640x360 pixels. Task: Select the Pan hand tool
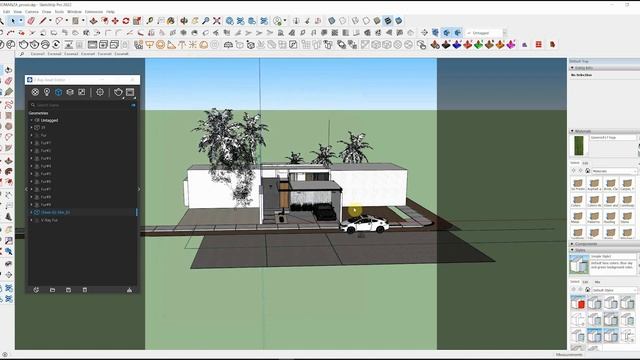pyautogui.click(x=195, y=21)
